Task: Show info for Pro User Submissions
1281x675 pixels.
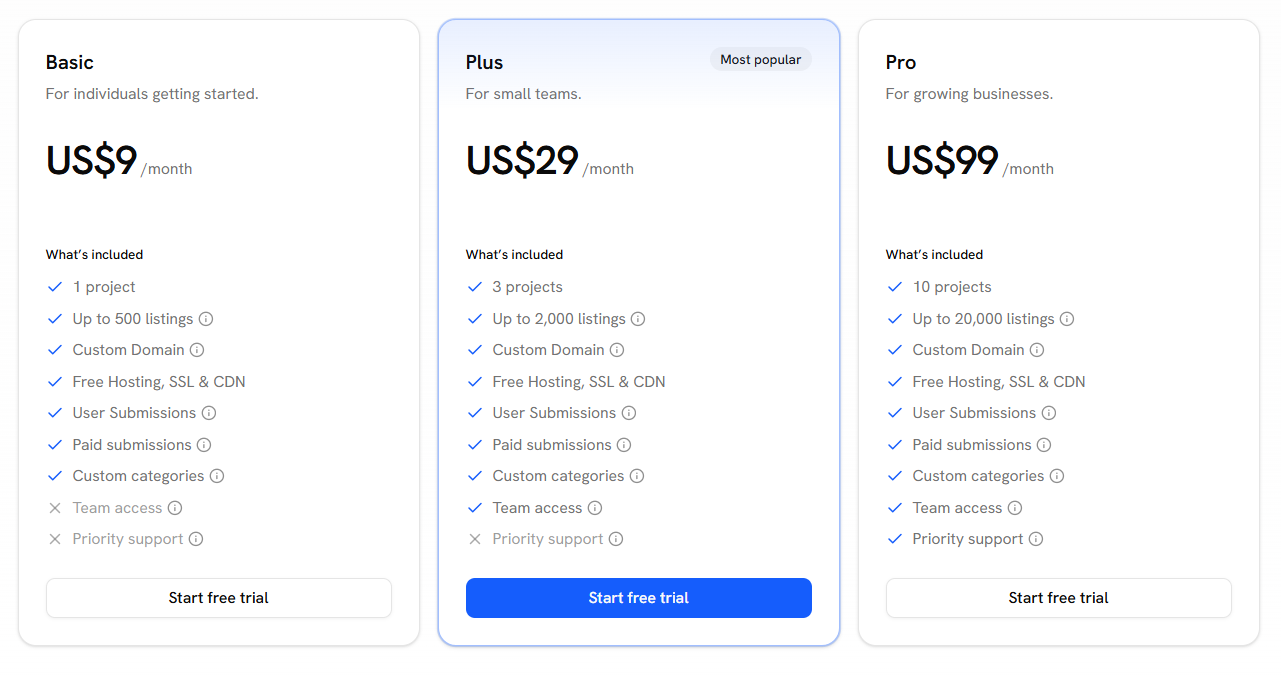Action: pos(1049,413)
